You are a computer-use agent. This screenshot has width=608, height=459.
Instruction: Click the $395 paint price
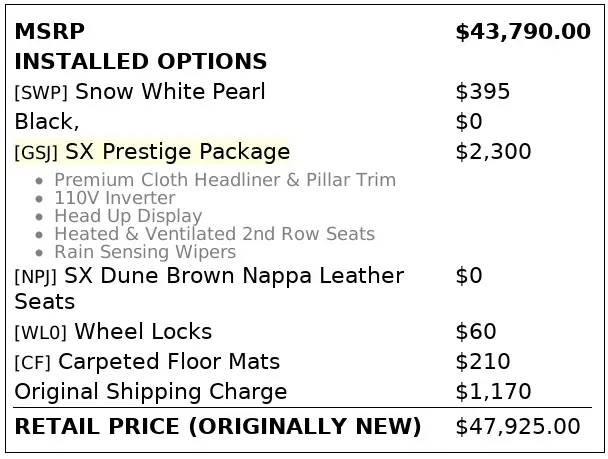click(482, 92)
